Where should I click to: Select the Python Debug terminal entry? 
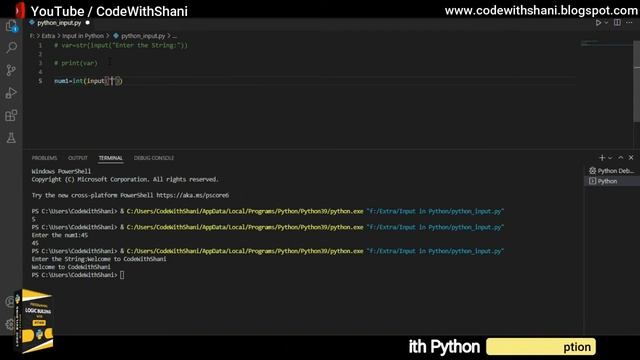tap(612, 171)
